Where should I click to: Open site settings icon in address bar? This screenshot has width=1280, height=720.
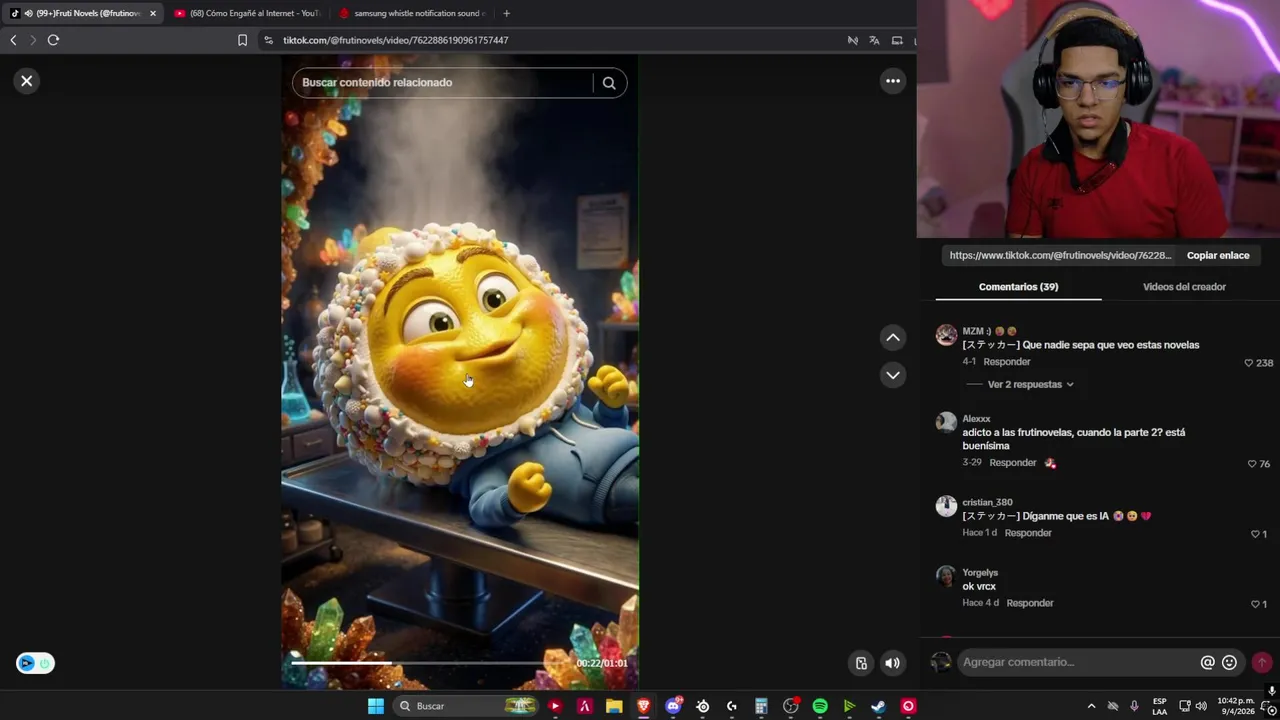pyautogui.click(x=268, y=40)
